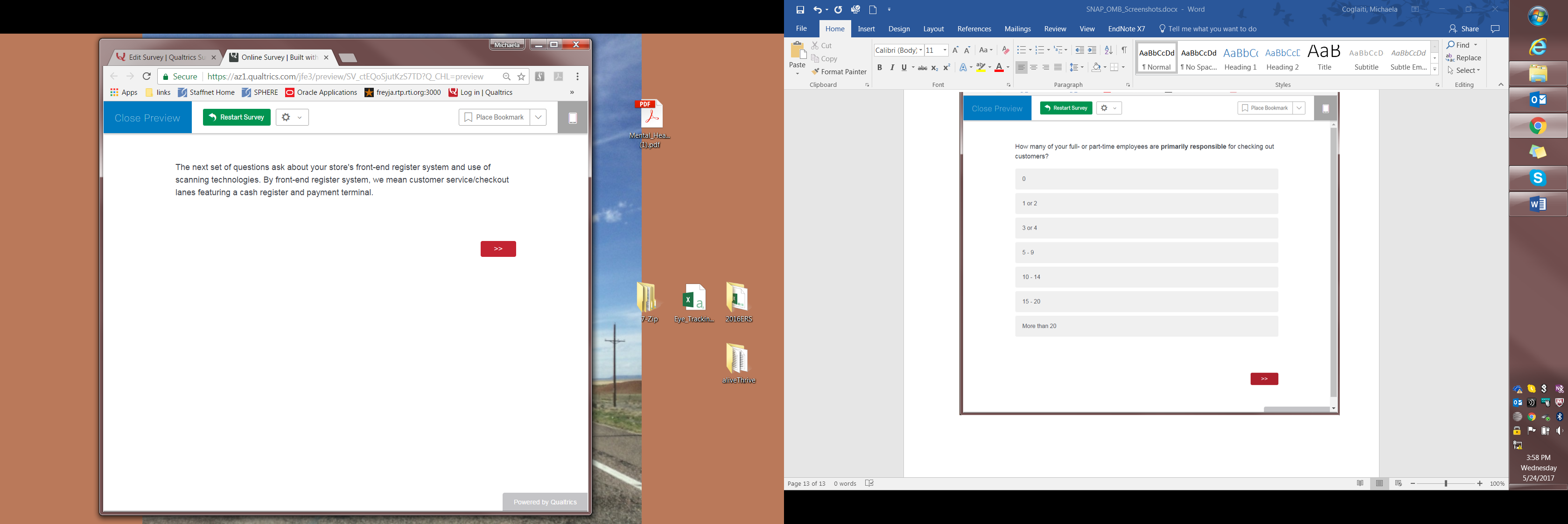The height and width of the screenshot is (524, 1568).
Task: Click the Format Painter tool
Action: (839, 72)
